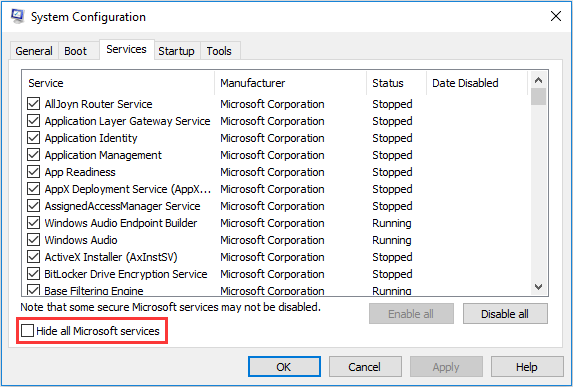Switch to the General tab
The width and height of the screenshot is (573, 387).
34,51
